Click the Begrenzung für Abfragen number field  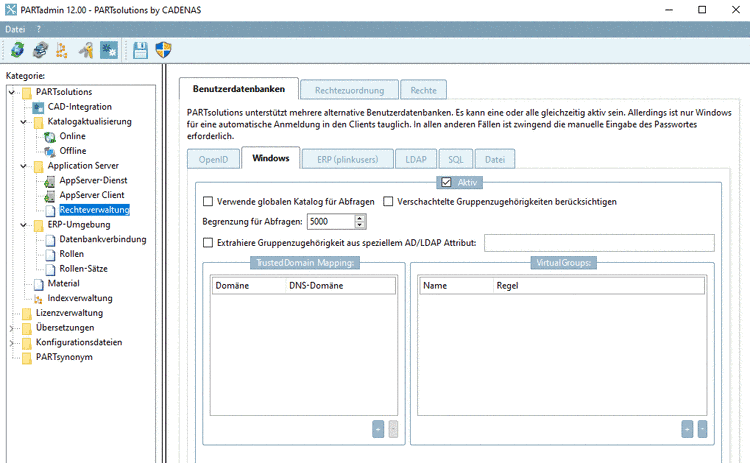pos(331,221)
